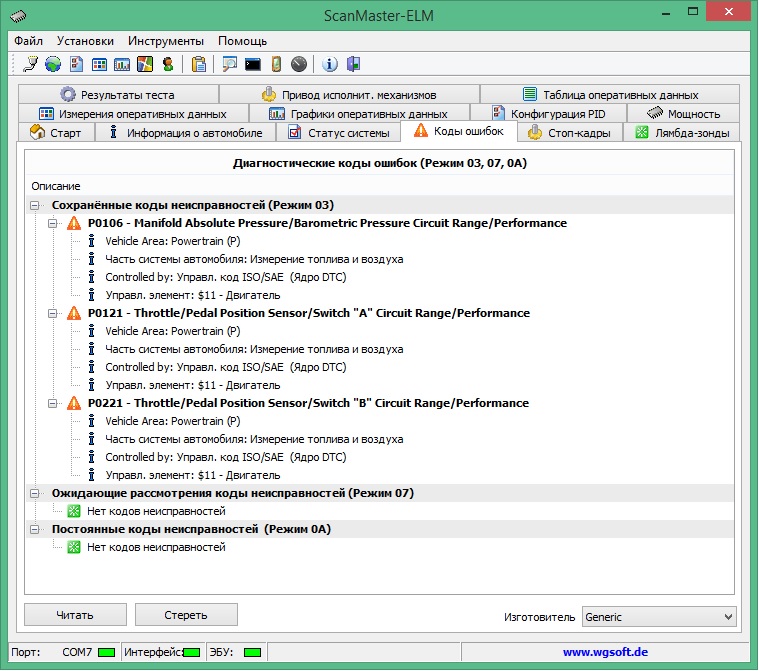
Task: Switch to Информация о автомобиле tab
Action: [x=185, y=132]
